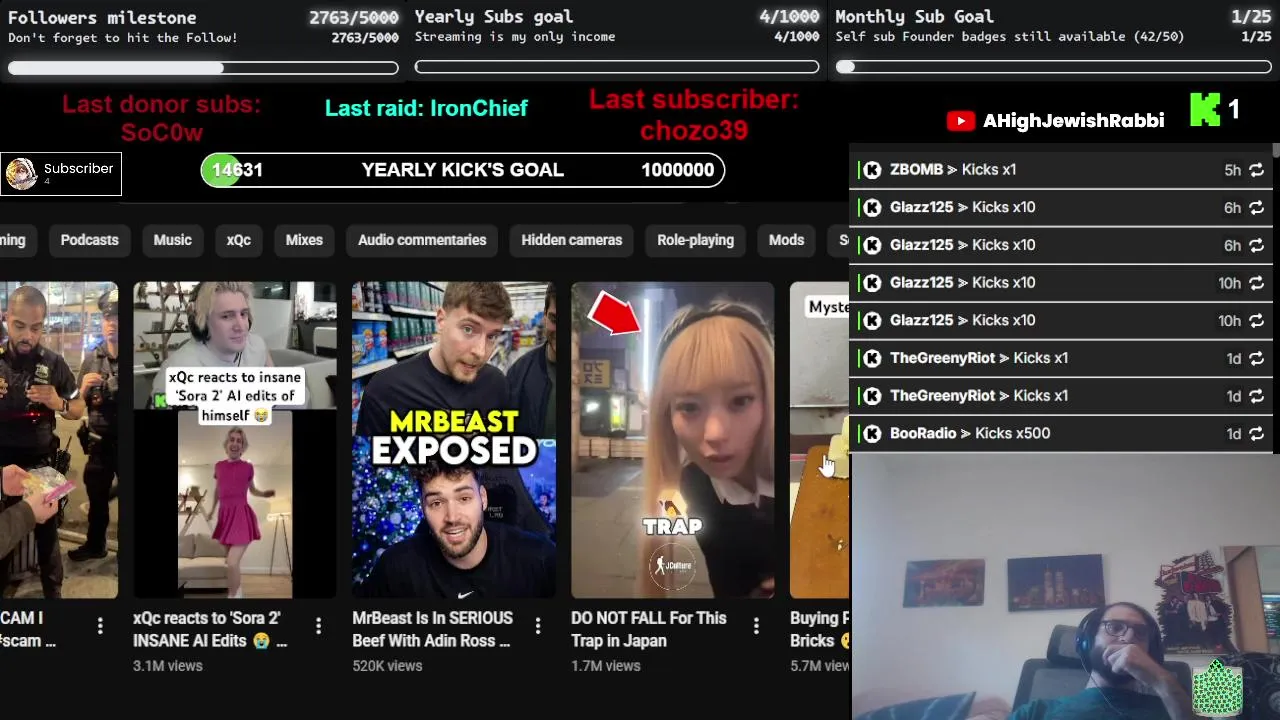Screen dimensions: 1280x720
Task: Open title 'xQc reacts to Sora 2'
Action: (x=210, y=629)
